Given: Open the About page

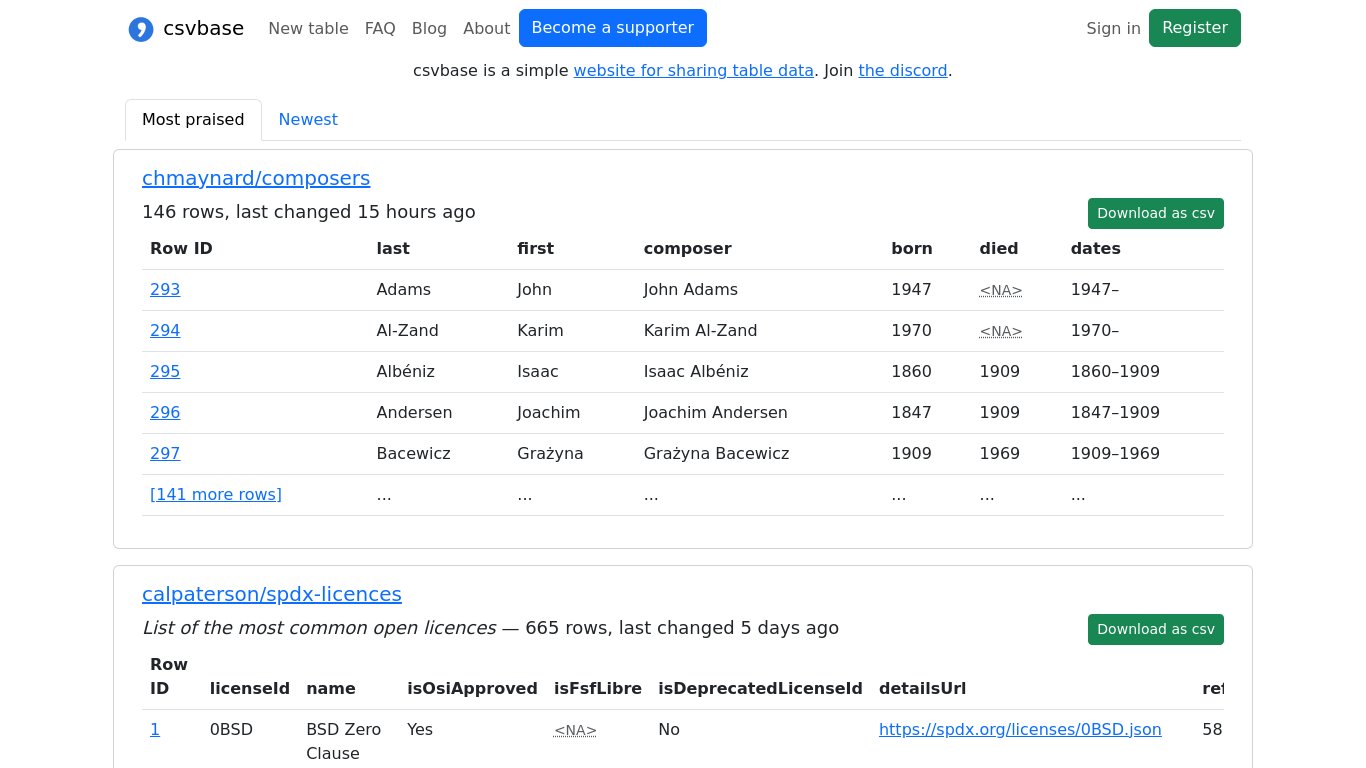Looking at the screenshot, I should 486,29.
